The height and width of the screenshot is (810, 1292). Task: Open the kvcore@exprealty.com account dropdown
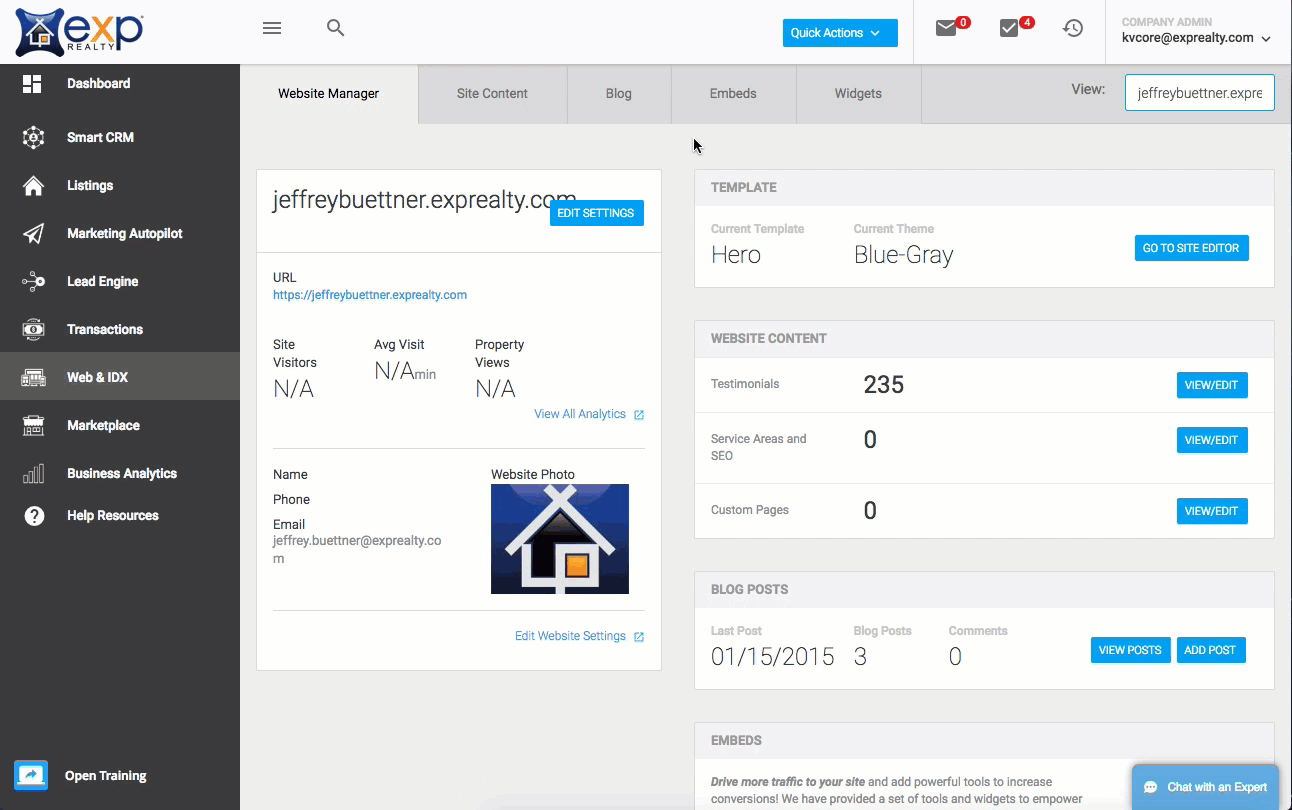point(1196,38)
